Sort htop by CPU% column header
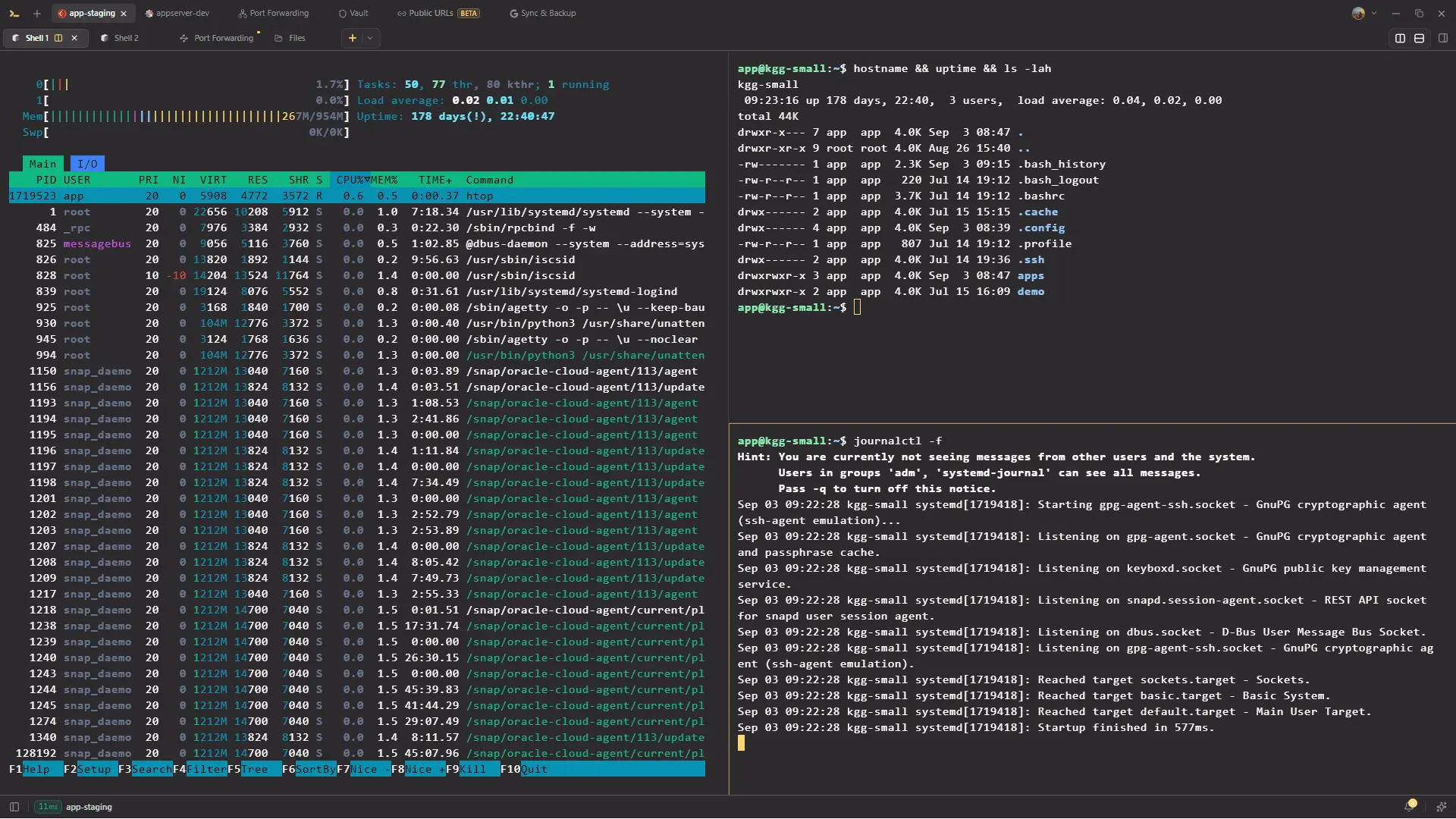The width and height of the screenshot is (1456, 819). tap(351, 180)
